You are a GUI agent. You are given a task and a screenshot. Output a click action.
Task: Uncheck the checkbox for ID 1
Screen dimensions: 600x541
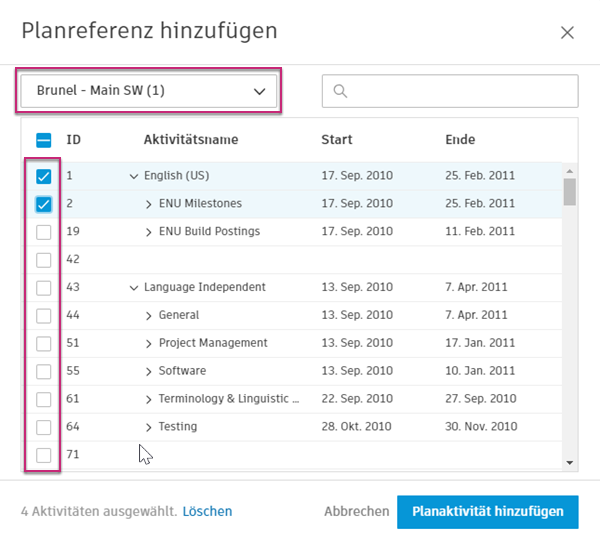tap(43, 176)
